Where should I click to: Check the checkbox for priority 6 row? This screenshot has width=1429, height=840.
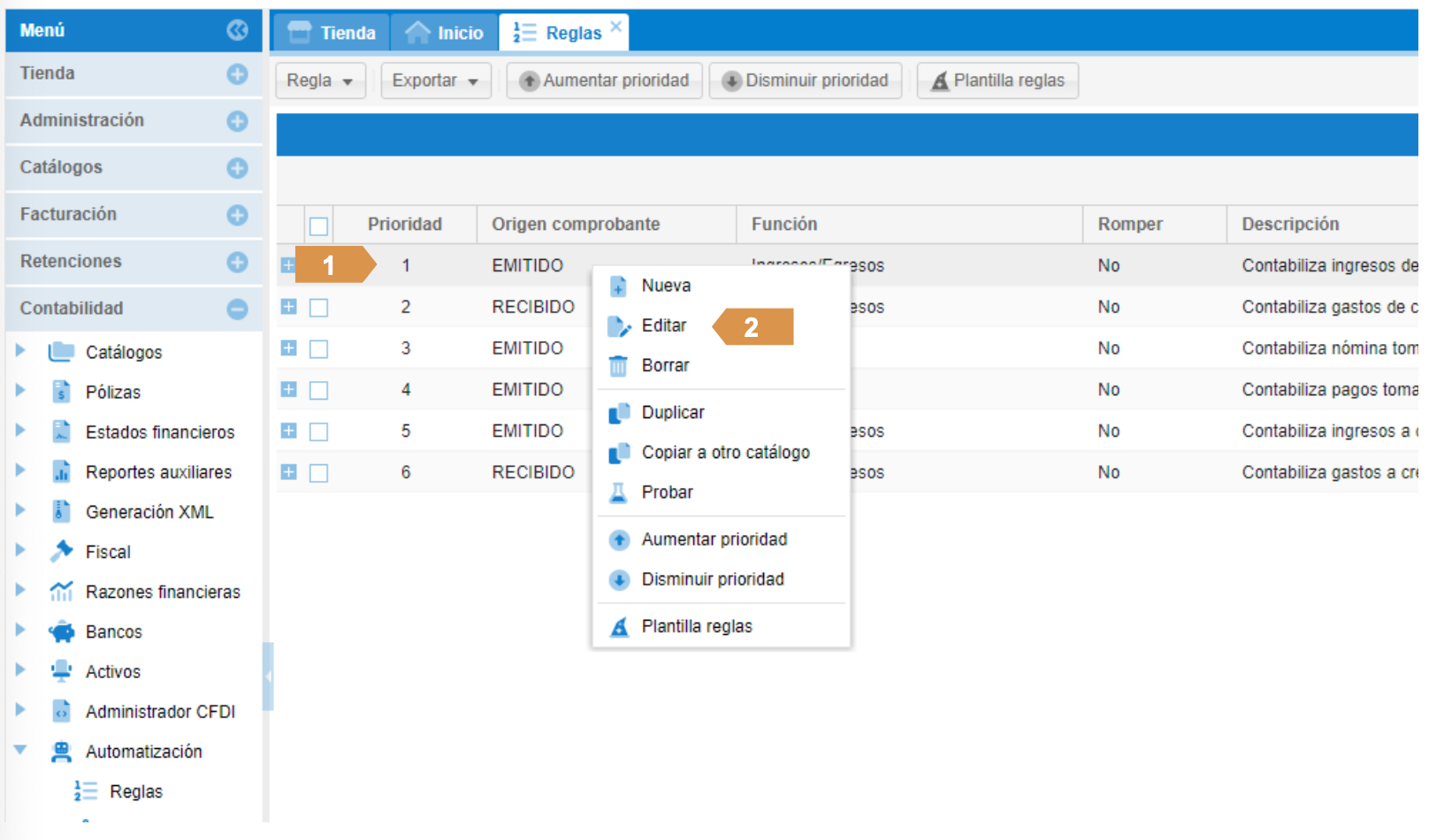[319, 473]
